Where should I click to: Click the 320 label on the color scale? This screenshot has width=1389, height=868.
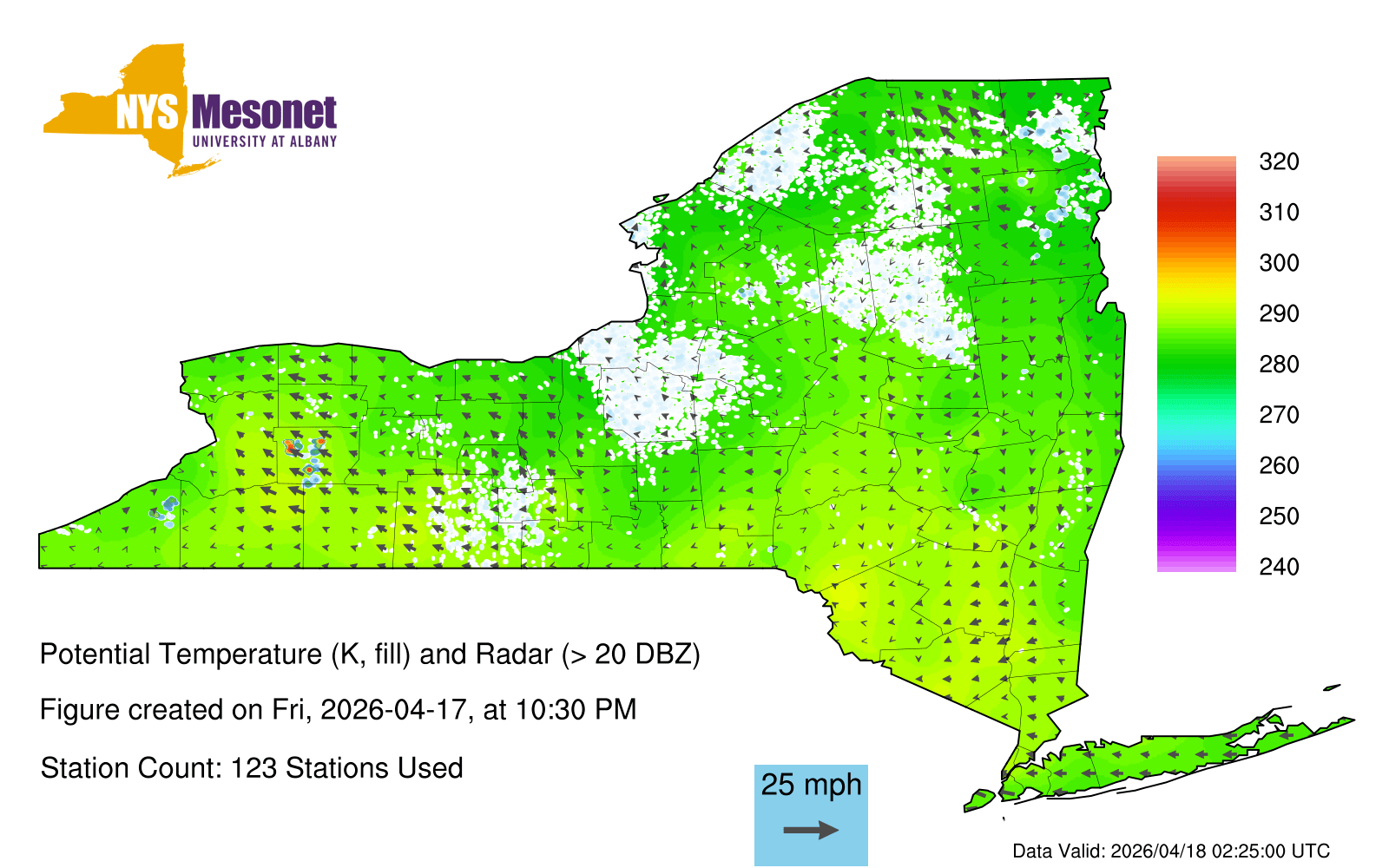point(1279,162)
